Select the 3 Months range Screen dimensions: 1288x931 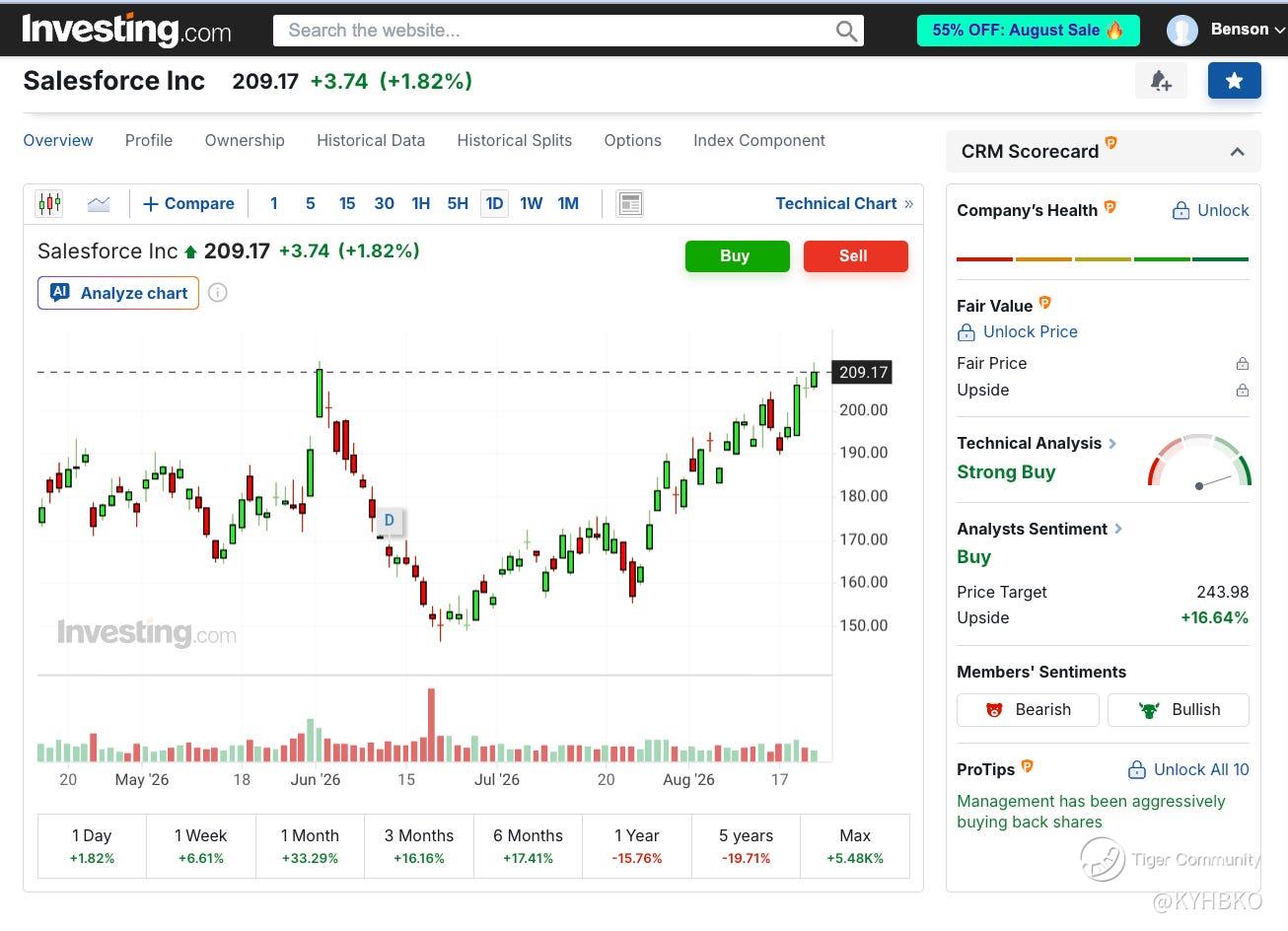pos(419,846)
